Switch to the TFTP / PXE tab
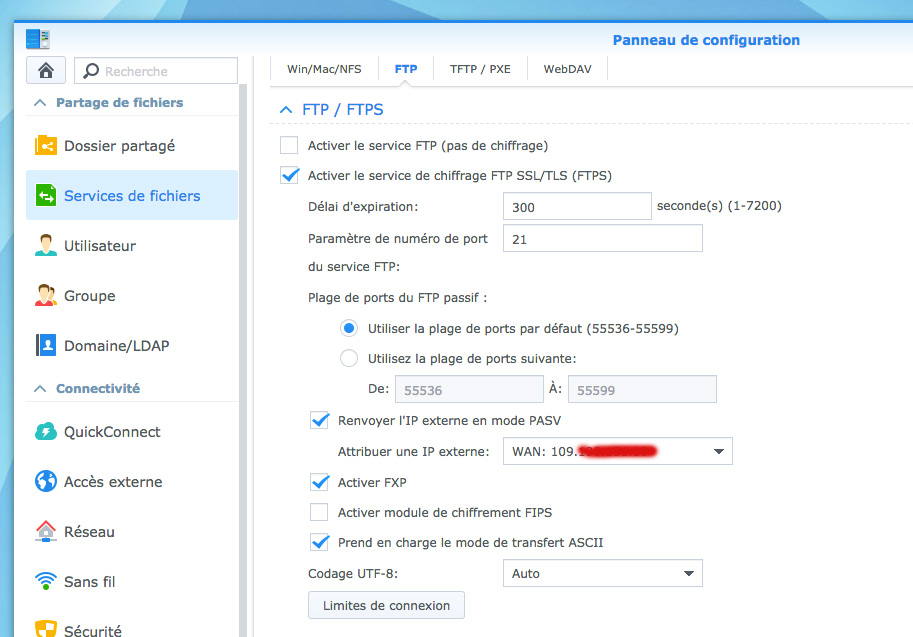The image size is (913, 637). pos(480,70)
